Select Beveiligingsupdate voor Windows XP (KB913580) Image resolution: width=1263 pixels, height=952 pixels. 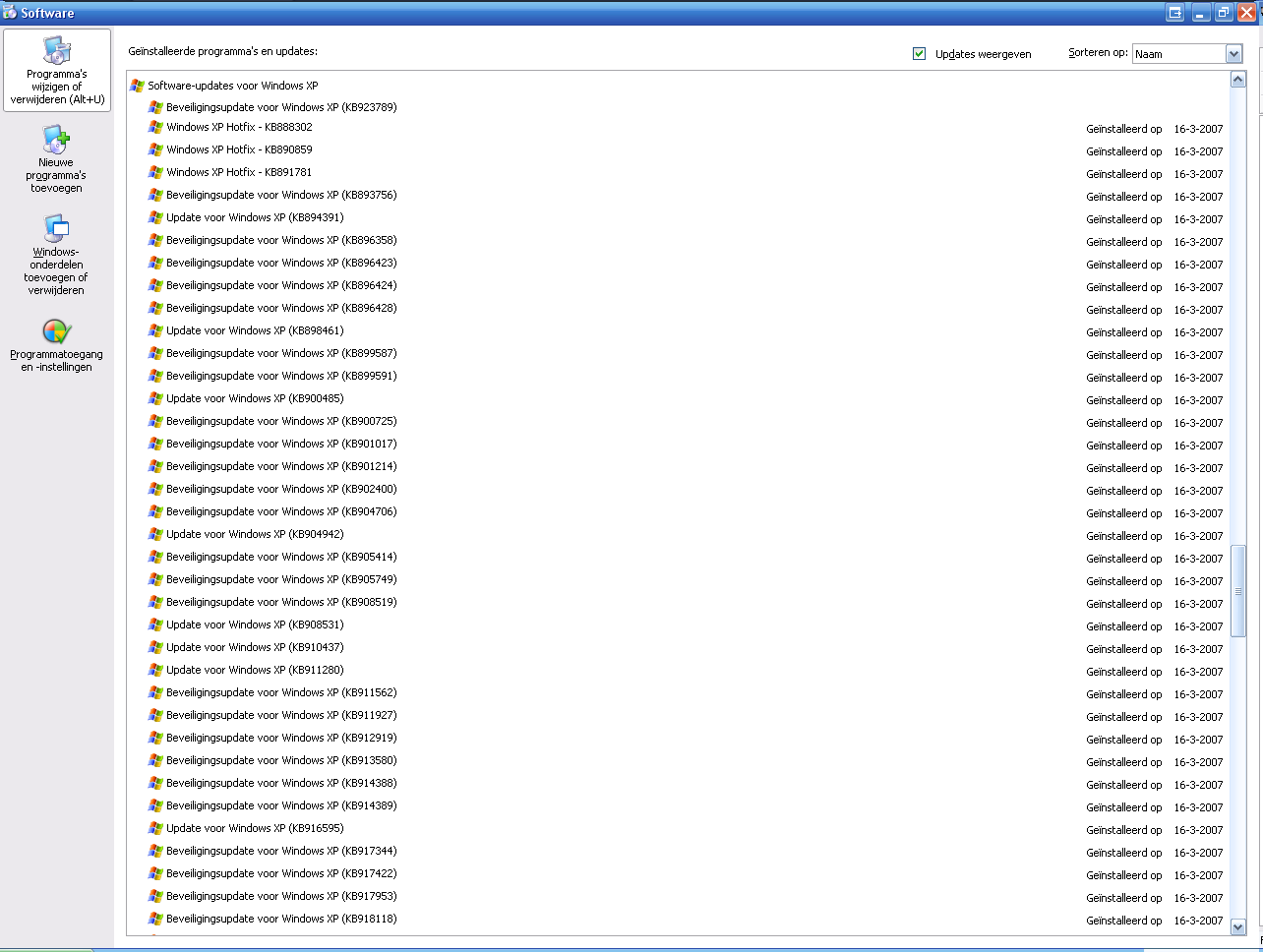281,760
